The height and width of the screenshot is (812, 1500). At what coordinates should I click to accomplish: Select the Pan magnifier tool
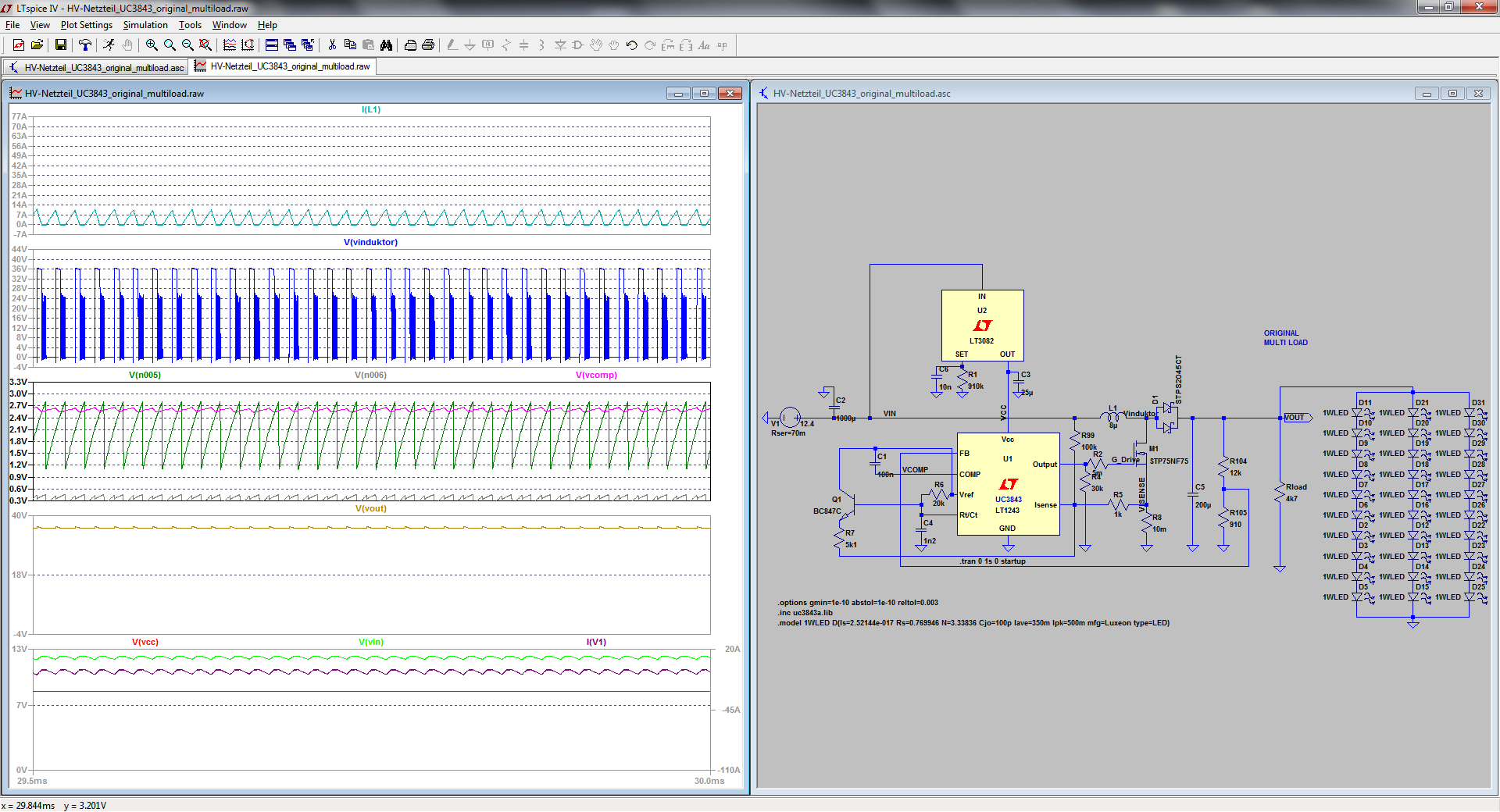(170, 45)
